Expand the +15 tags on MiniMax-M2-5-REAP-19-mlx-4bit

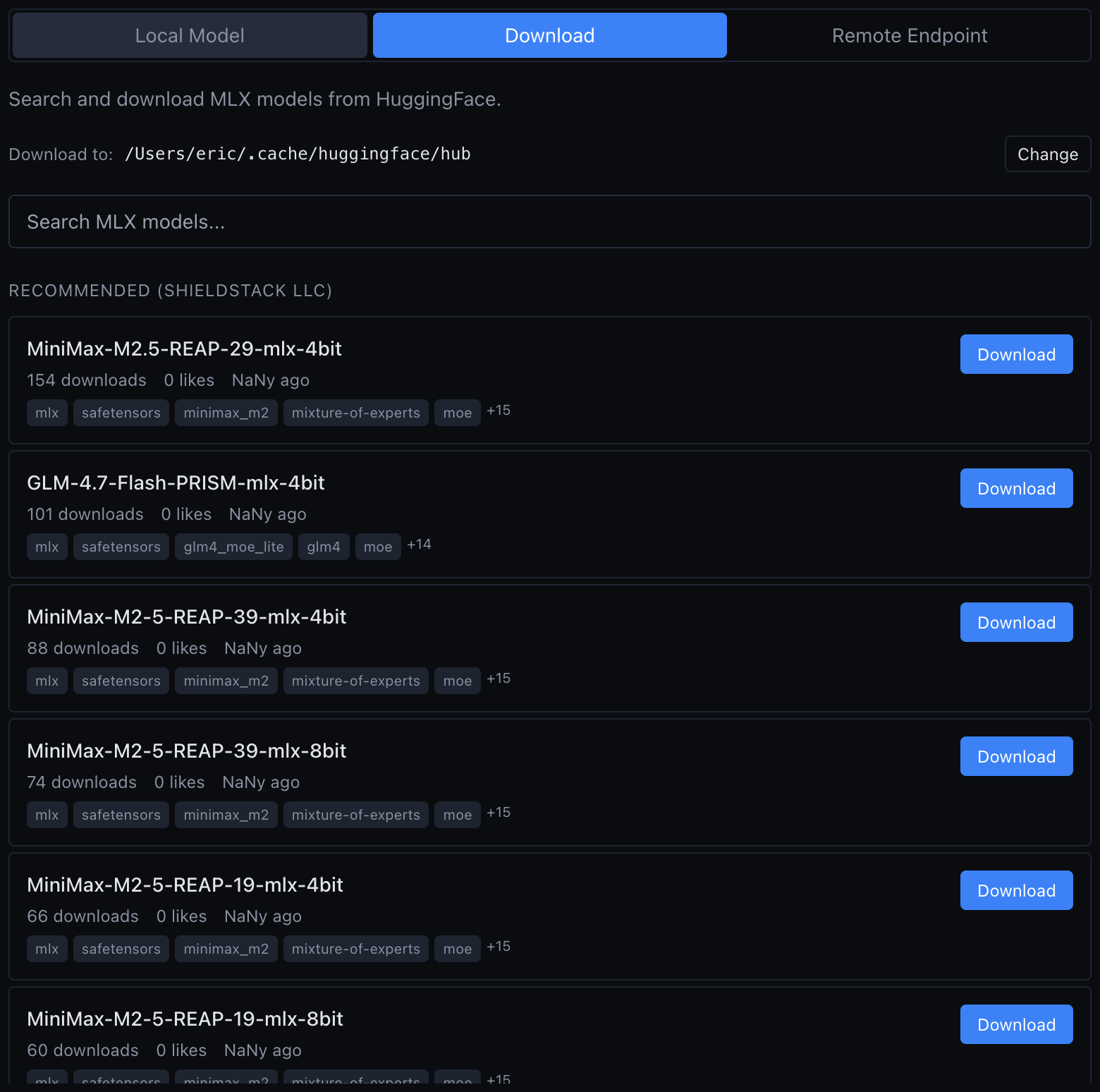499,947
